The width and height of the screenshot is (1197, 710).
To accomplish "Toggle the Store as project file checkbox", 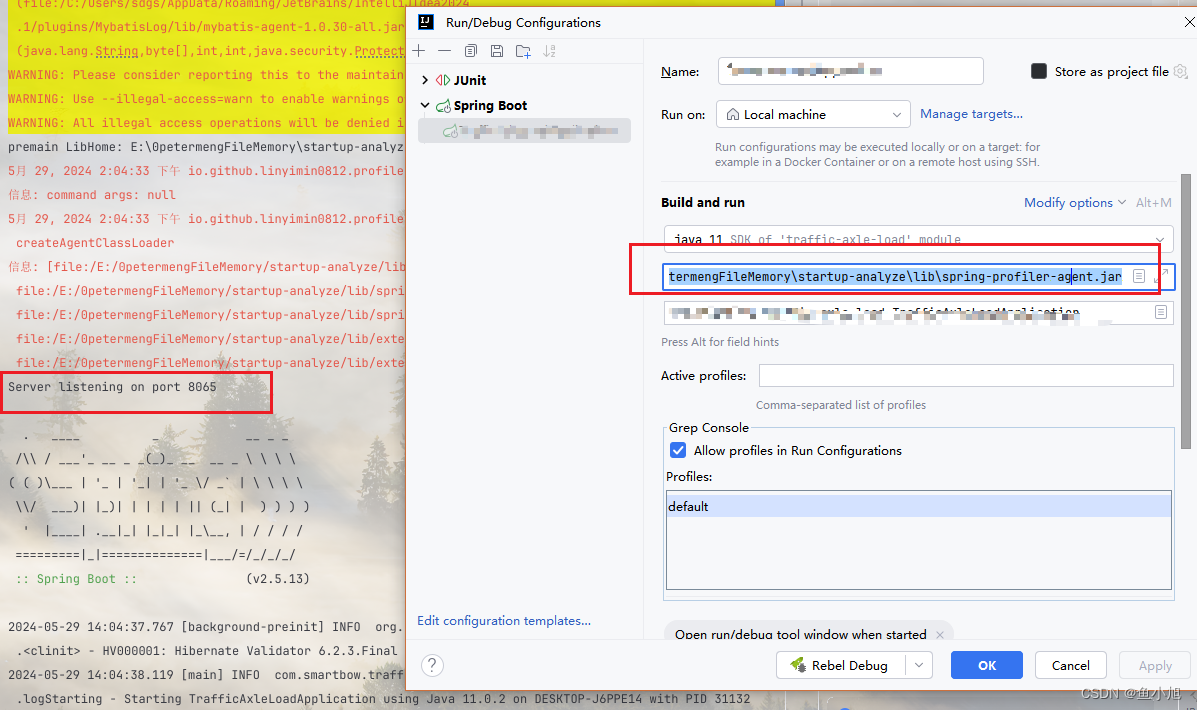I will (1039, 71).
